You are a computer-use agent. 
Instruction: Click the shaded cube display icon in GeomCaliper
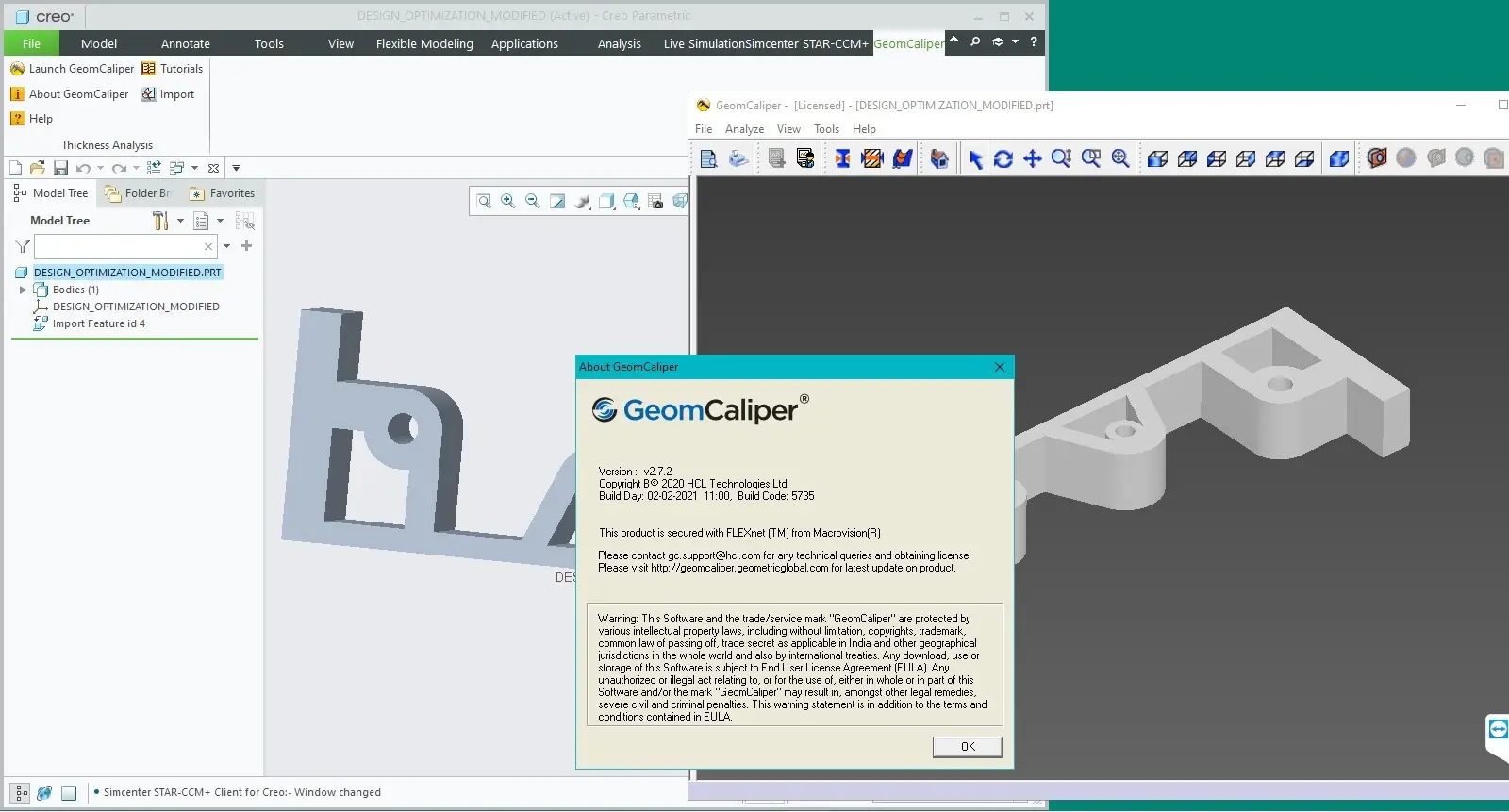[x=1338, y=158]
